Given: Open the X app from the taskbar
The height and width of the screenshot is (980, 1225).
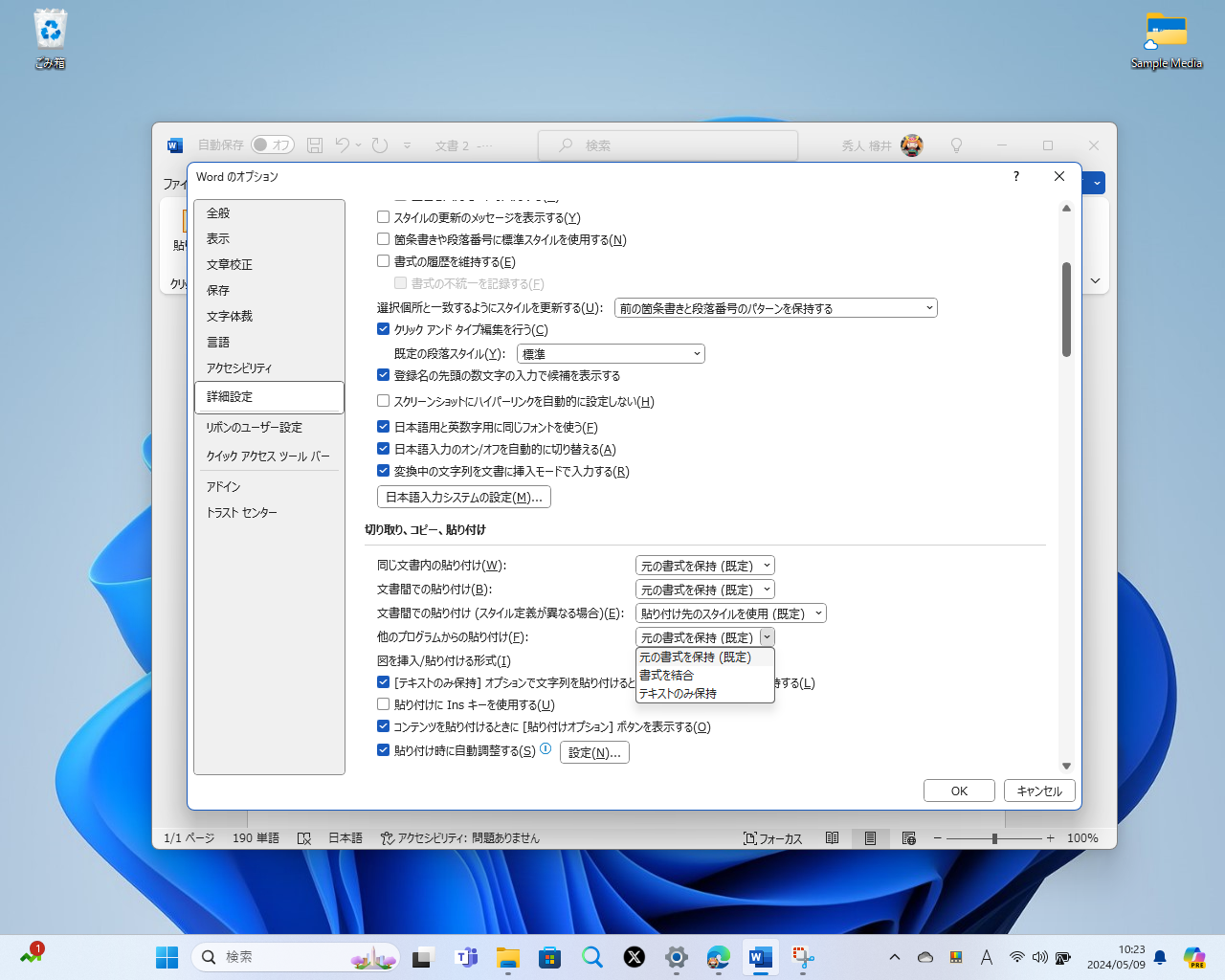Looking at the screenshot, I should point(635,957).
